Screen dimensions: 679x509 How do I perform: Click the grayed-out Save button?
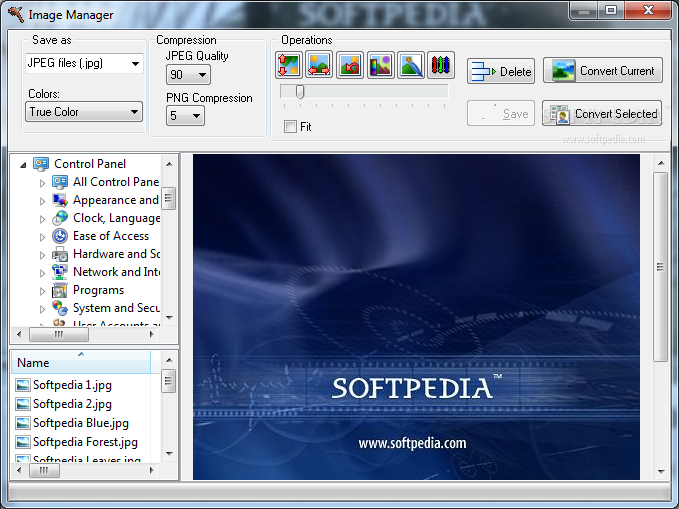pyautogui.click(x=501, y=113)
